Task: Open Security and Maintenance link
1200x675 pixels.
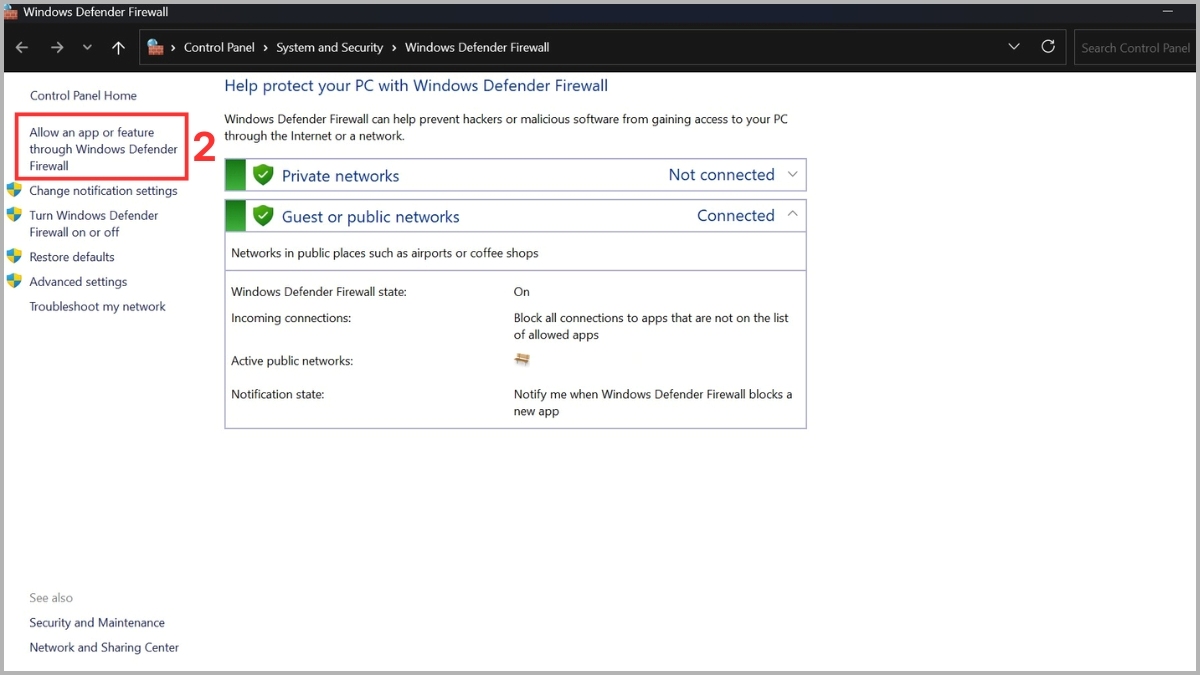Action: pyautogui.click(x=97, y=623)
